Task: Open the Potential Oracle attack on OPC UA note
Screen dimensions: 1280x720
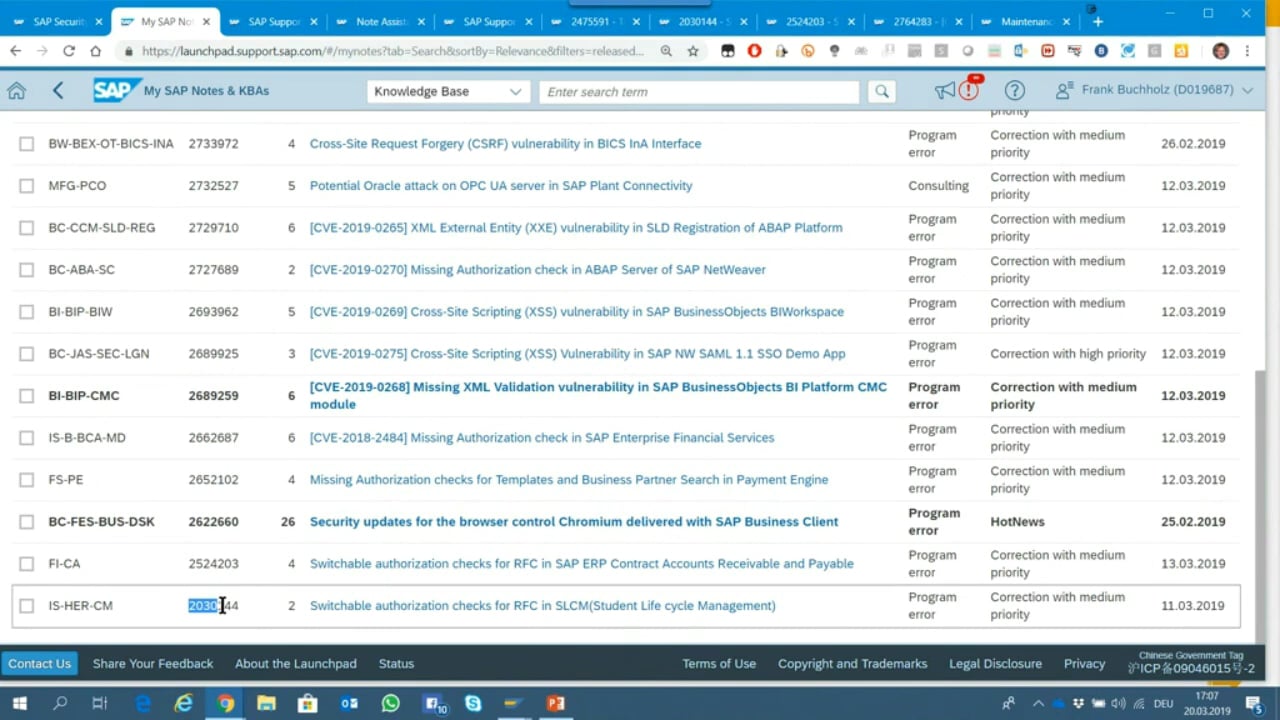Action: click(501, 186)
